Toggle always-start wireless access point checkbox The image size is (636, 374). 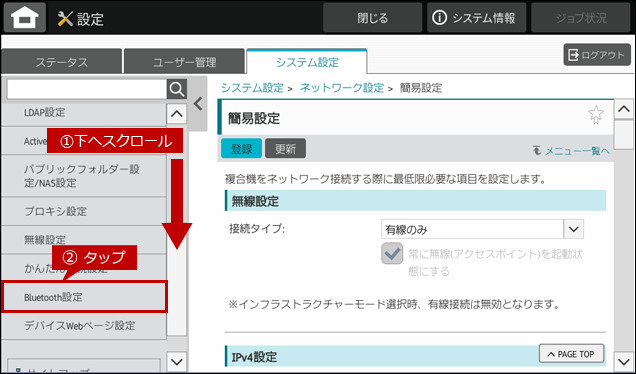[392, 254]
